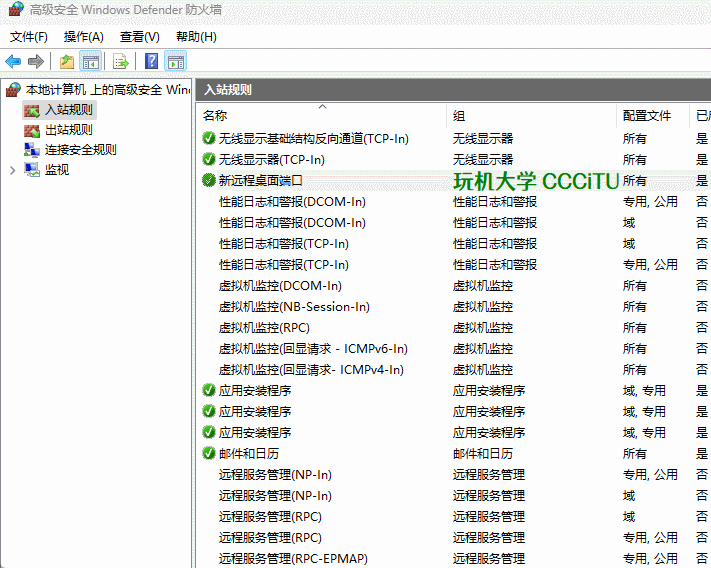Click the Back arrow toolbar icon
This screenshot has width=711, height=568.
pos(14,61)
